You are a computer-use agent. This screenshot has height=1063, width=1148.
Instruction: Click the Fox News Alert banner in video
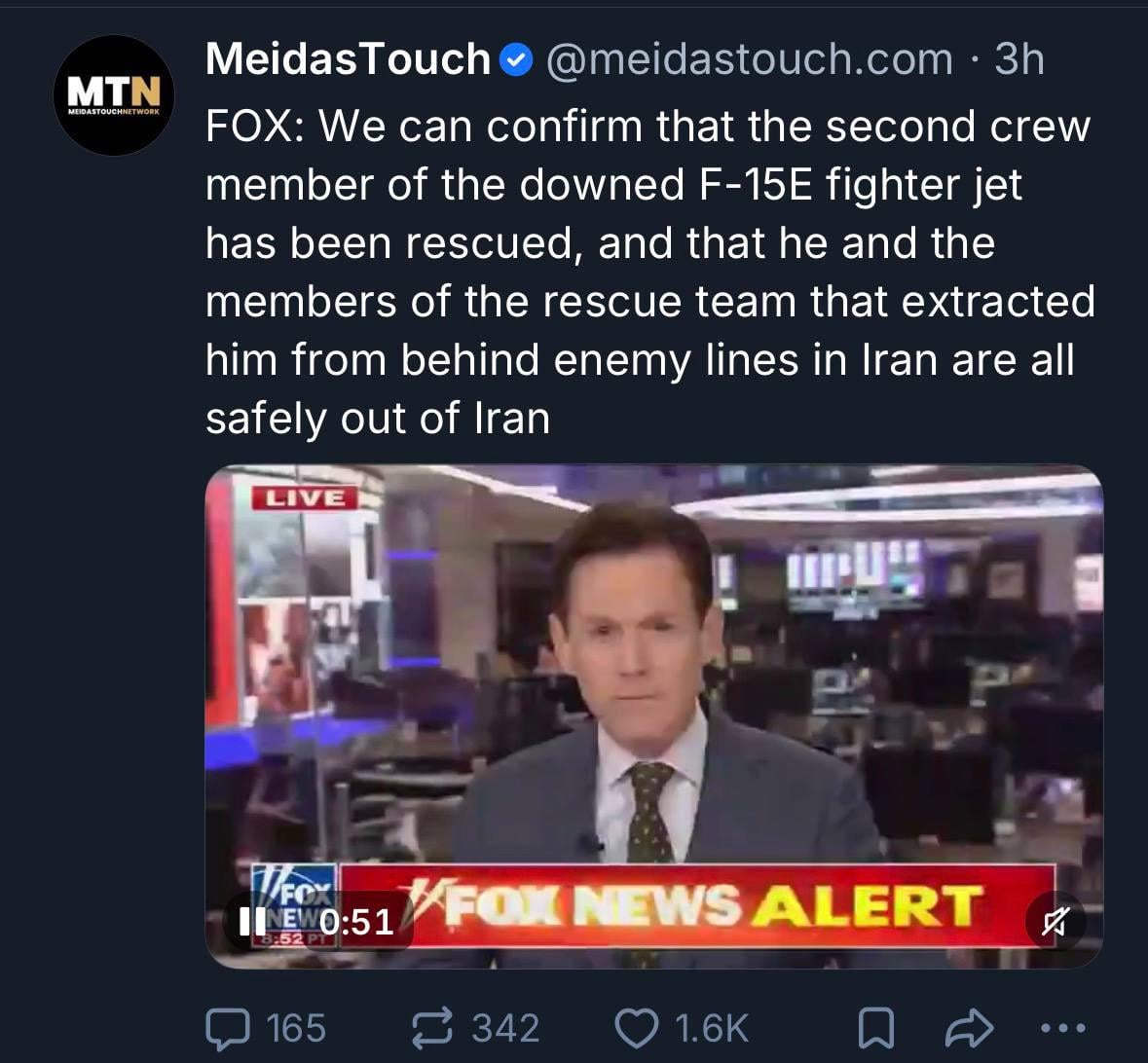point(721,905)
